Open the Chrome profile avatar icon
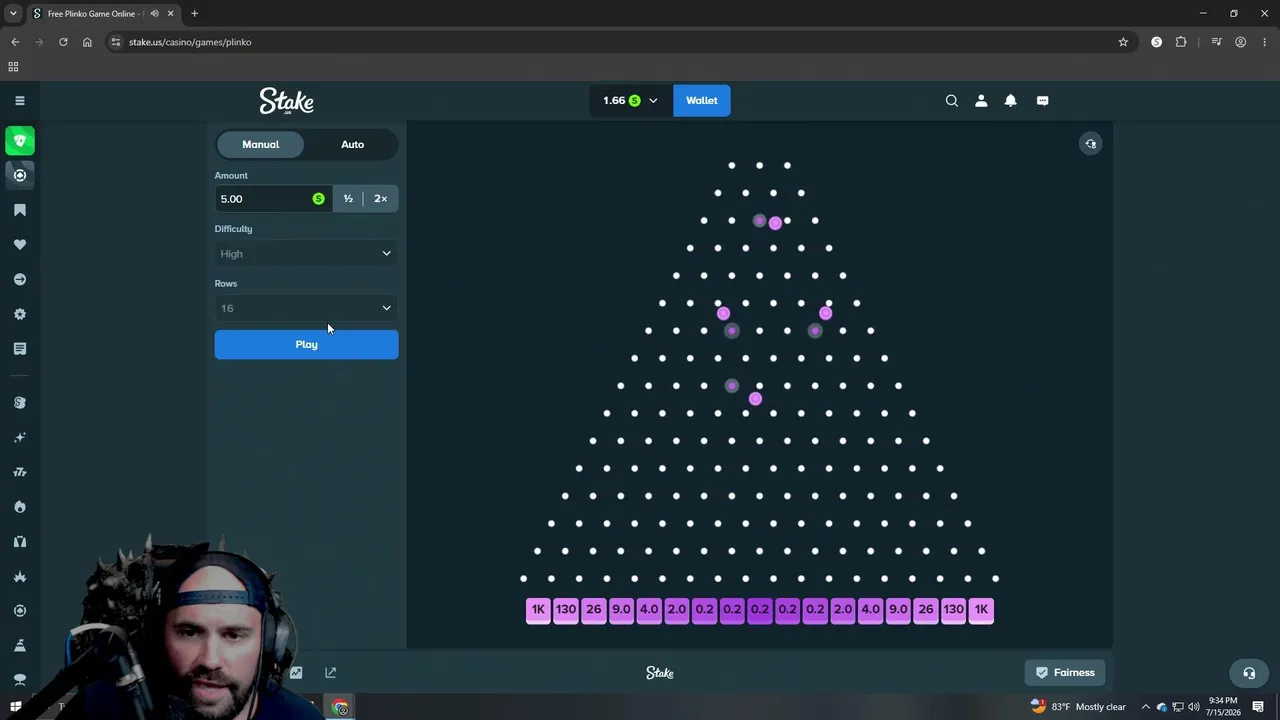This screenshot has width=1280, height=720. coord(1240,42)
